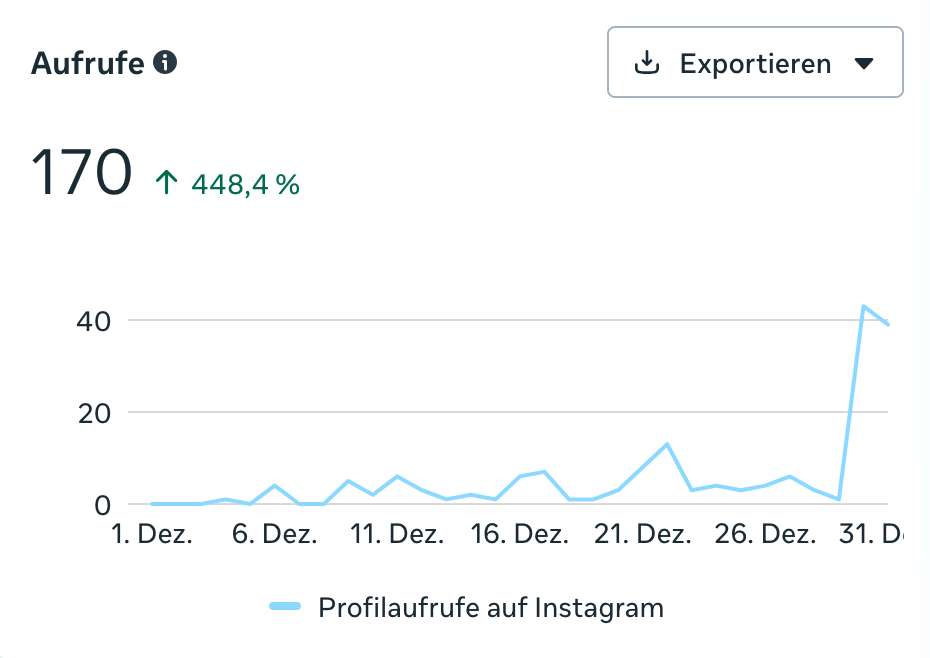Click the 21. Dez. axis label

point(642,534)
